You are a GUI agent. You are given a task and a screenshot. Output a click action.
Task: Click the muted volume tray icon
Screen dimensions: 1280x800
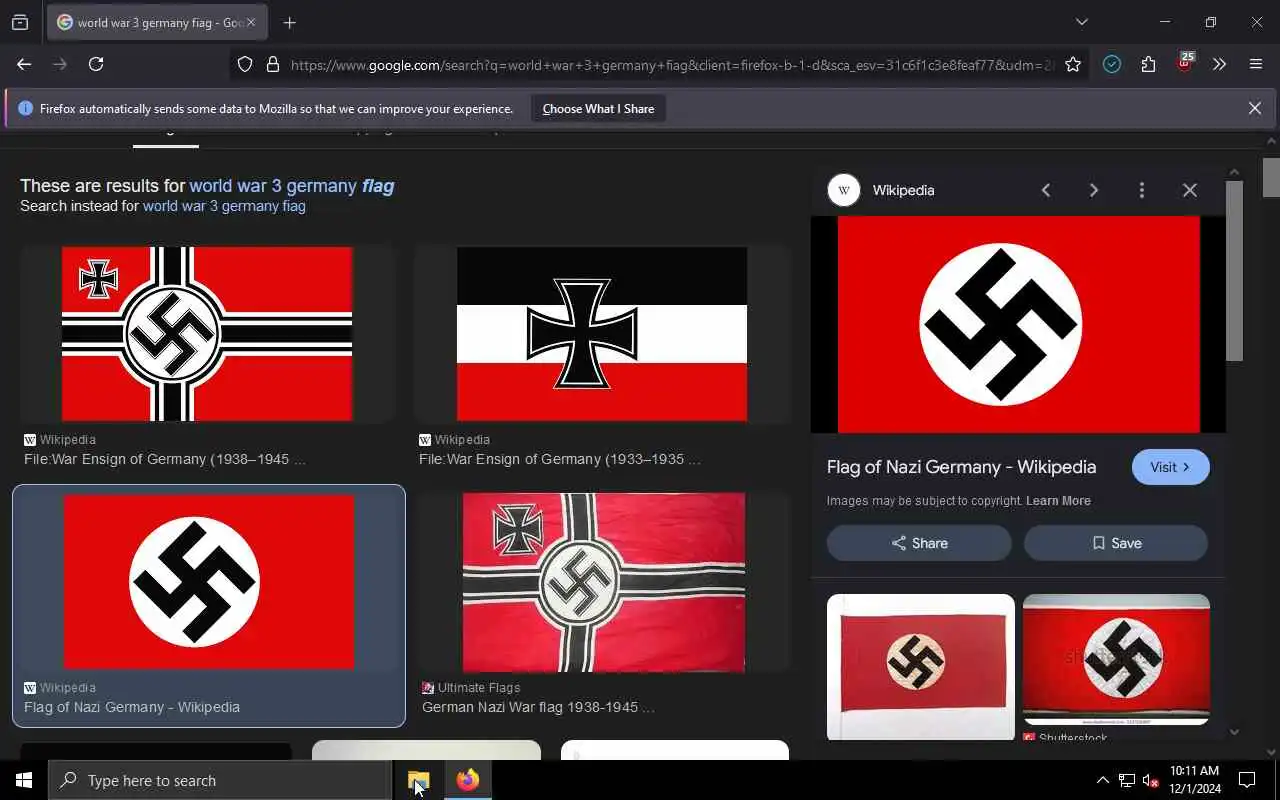[x=1150, y=780]
